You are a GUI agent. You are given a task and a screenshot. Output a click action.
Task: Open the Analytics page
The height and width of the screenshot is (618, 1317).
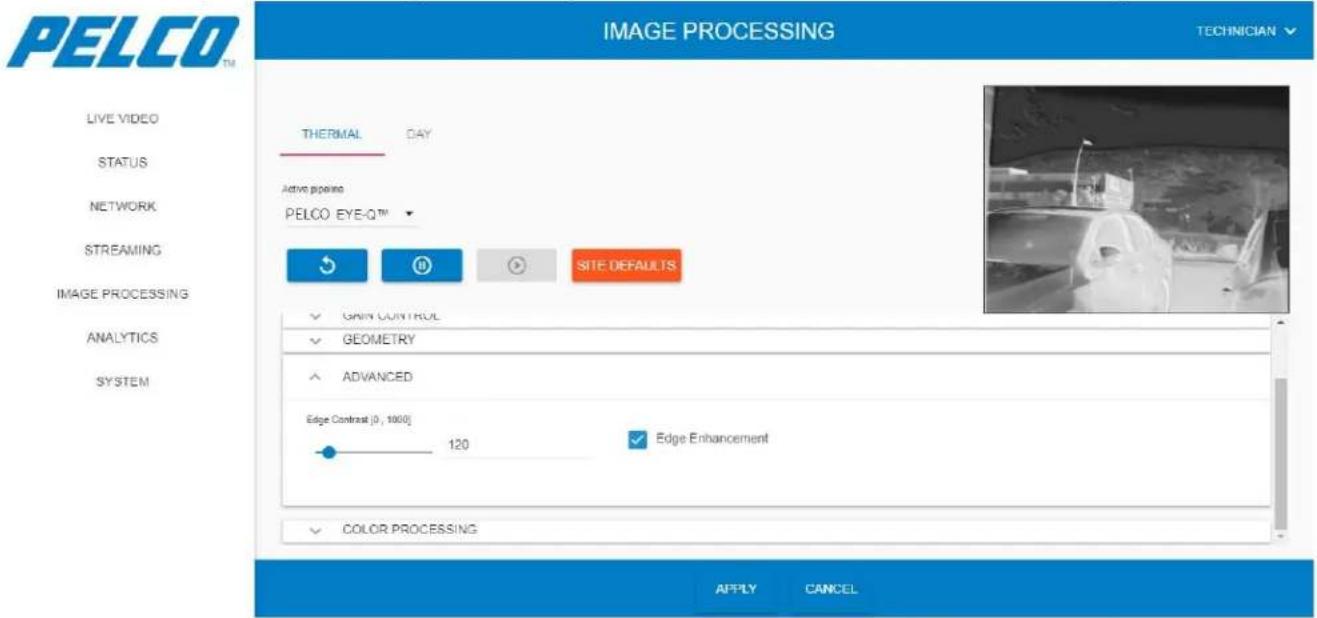[x=124, y=338]
